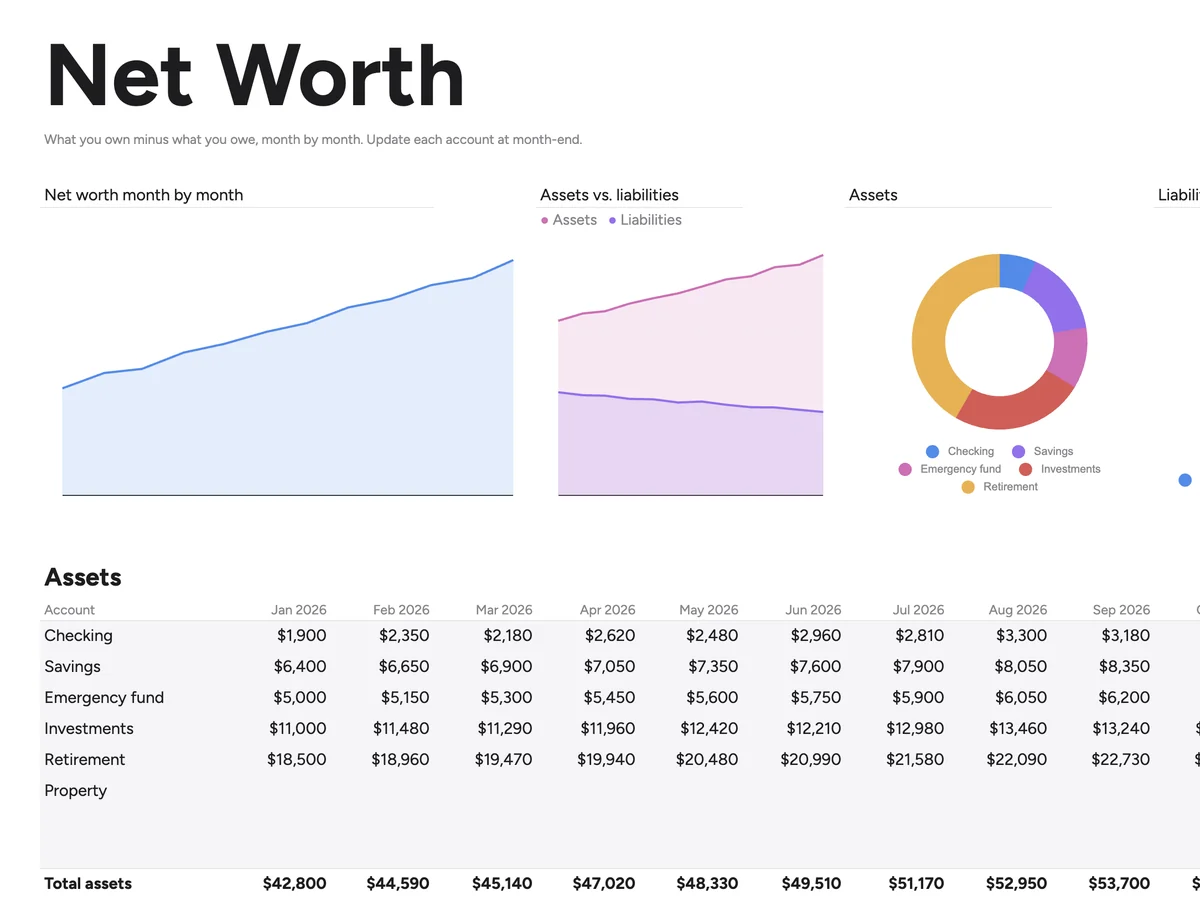
Task: Select the Retirement row label
Action: (x=85, y=760)
